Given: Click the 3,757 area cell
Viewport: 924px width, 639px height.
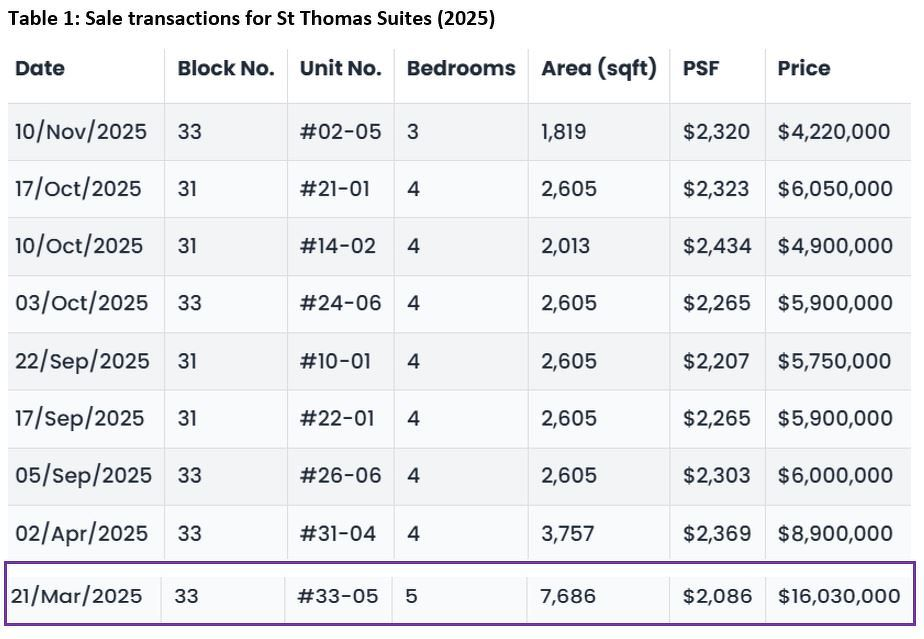Looking at the screenshot, I should (568, 533).
